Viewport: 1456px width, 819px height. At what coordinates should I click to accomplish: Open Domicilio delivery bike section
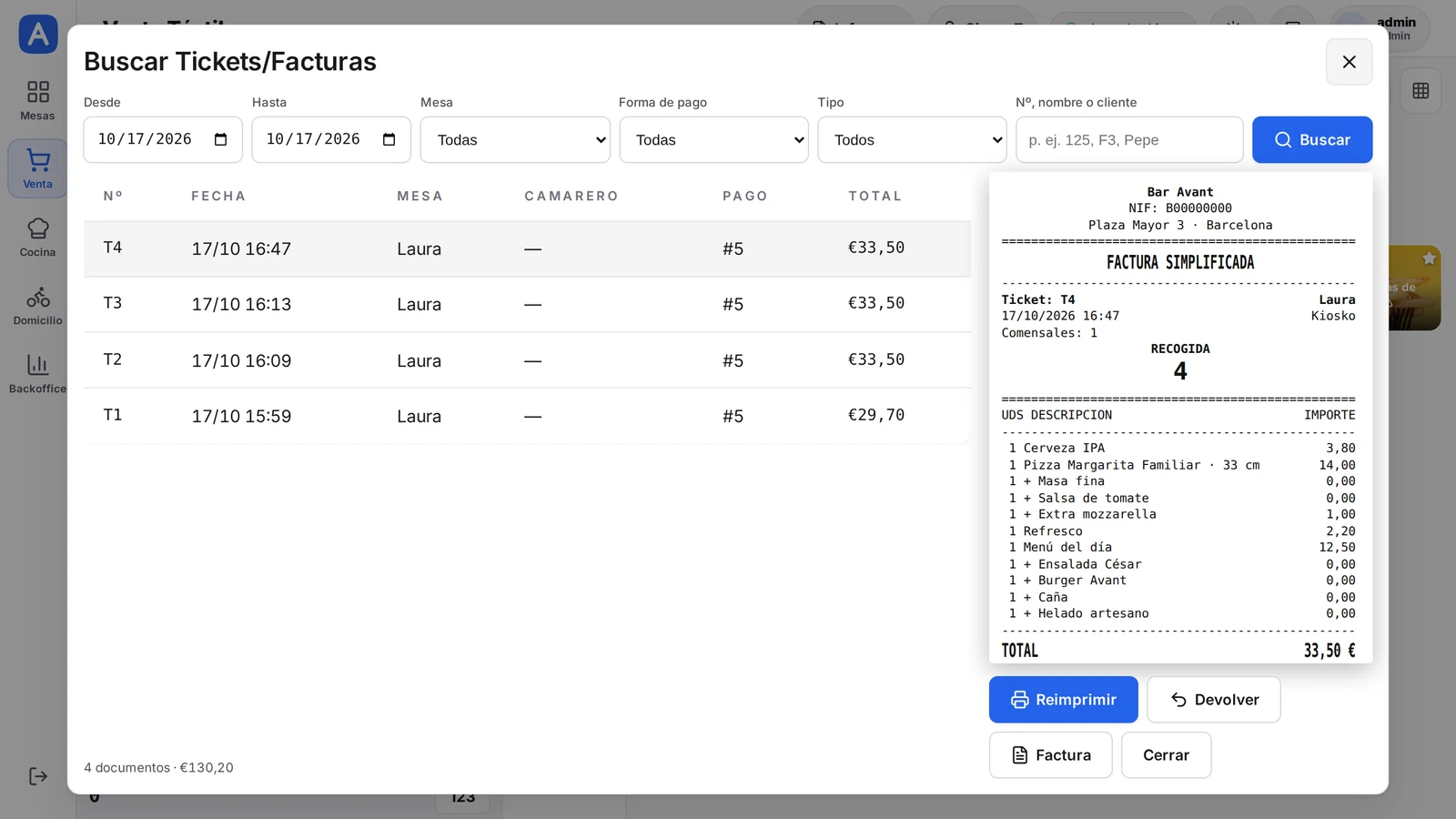[37, 305]
